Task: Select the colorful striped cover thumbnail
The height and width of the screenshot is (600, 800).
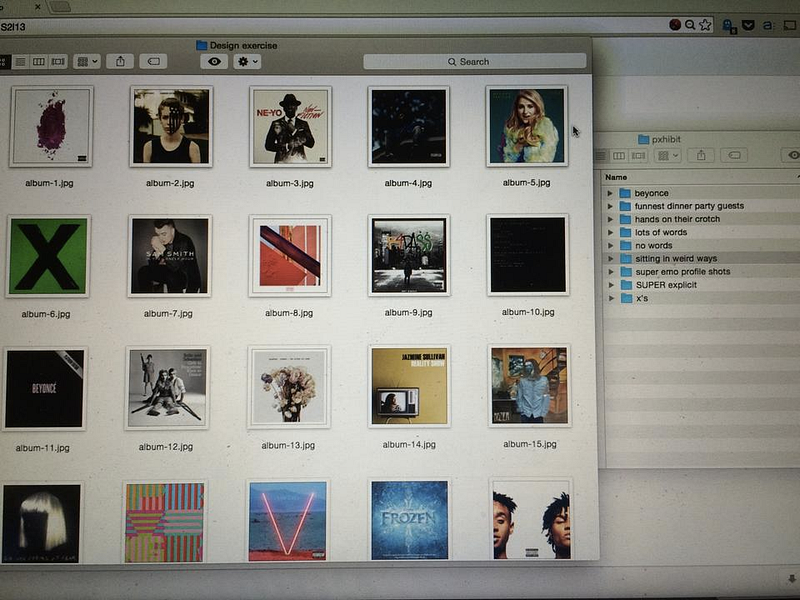Action: click(165, 522)
